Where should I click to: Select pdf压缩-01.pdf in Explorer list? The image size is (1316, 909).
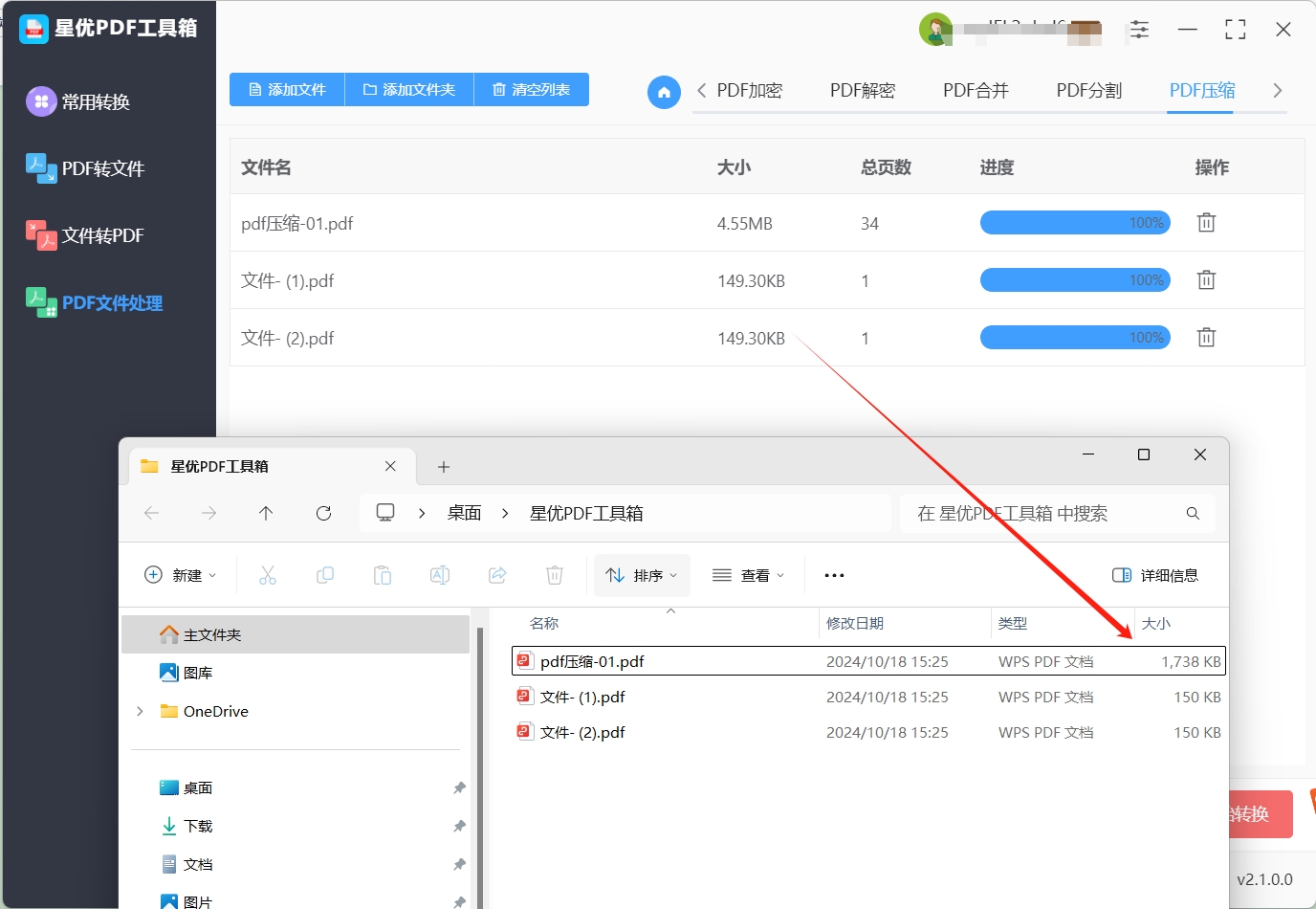coord(868,661)
